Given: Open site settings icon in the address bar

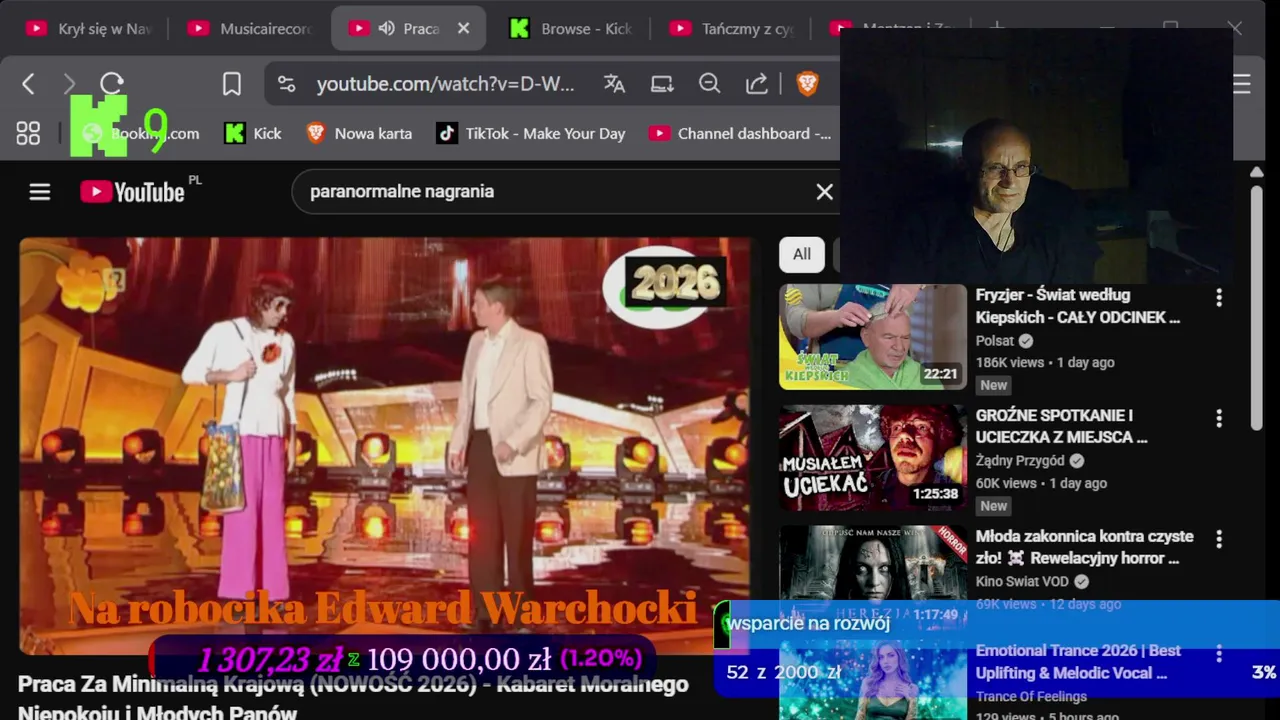Looking at the screenshot, I should (286, 84).
